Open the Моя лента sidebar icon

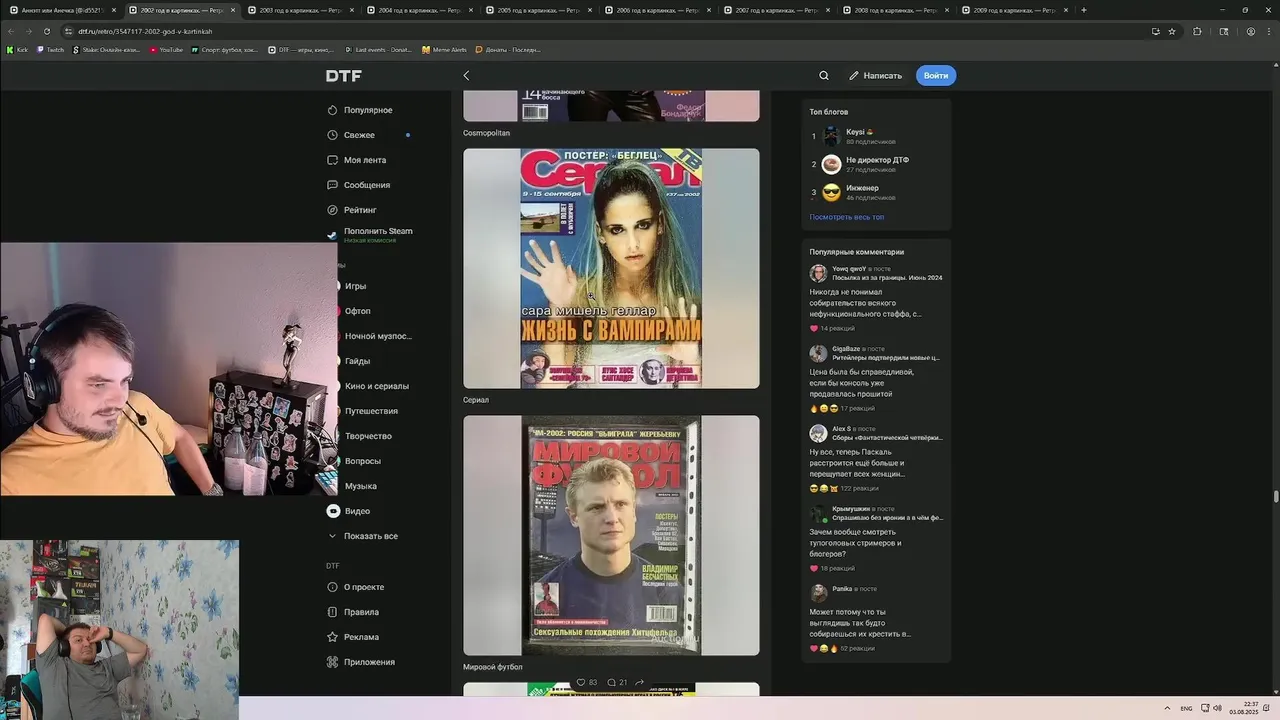[333, 160]
